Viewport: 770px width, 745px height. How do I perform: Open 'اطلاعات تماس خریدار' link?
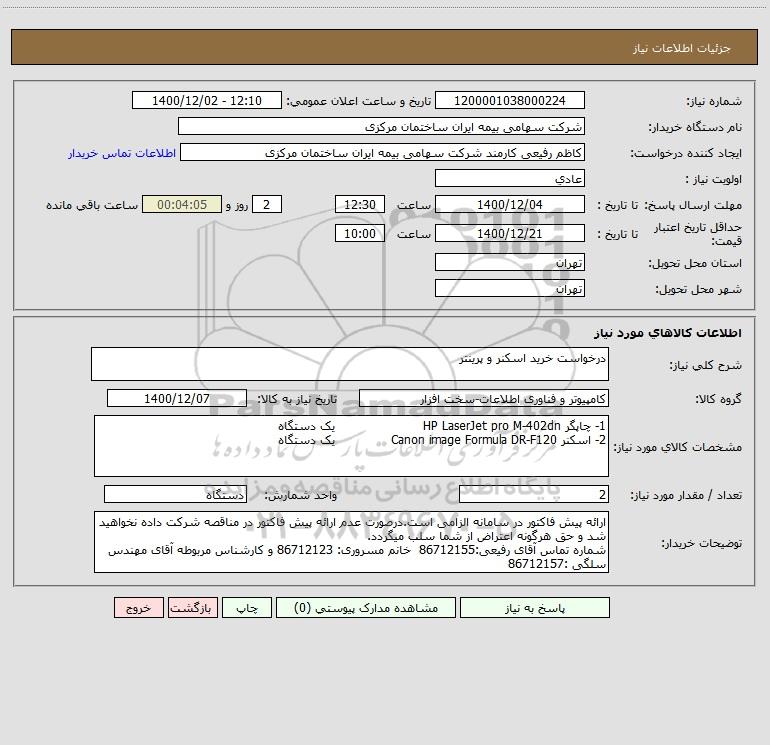click(122, 153)
